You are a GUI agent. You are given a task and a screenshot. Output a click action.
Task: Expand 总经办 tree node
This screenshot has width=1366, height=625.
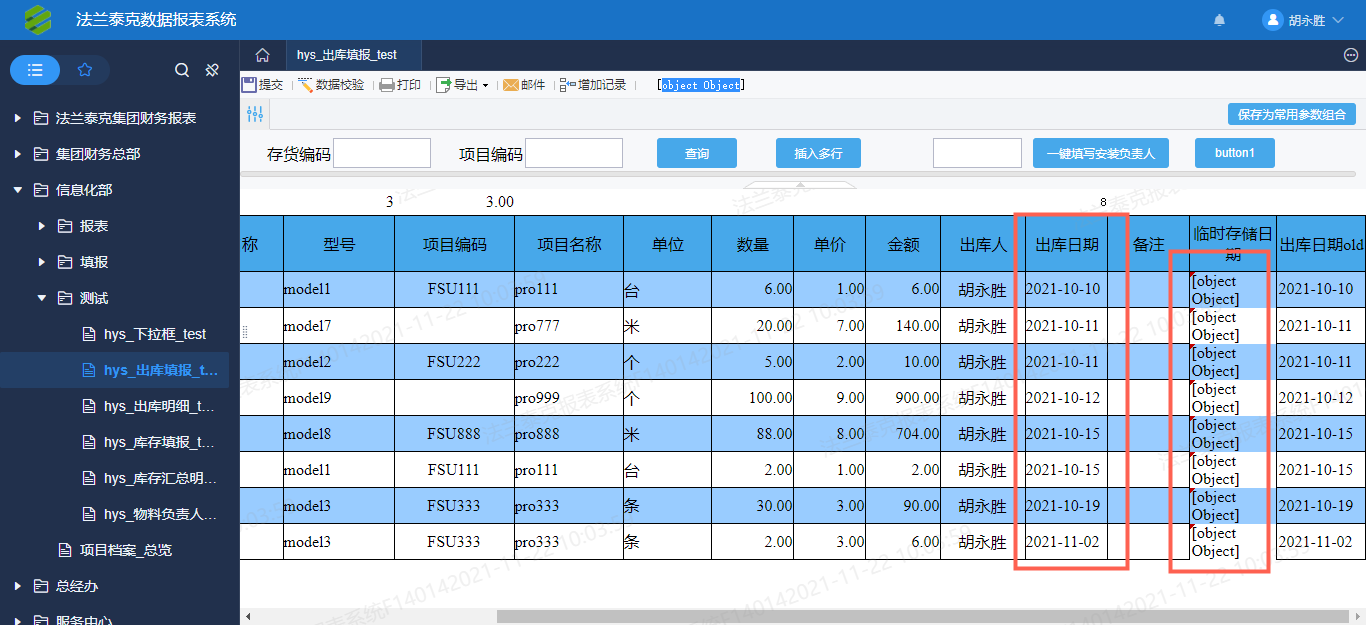17,586
